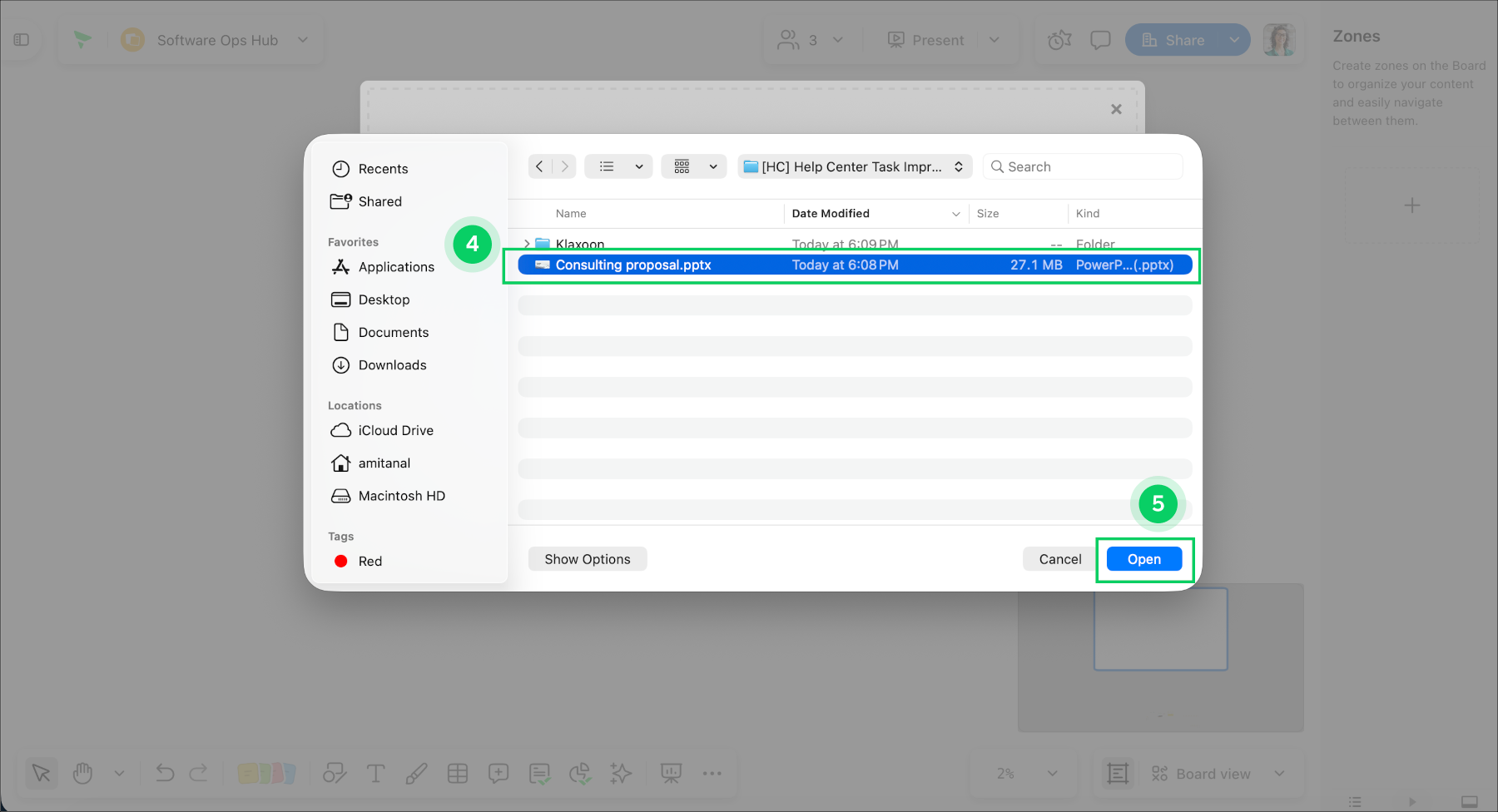Viewport: 1498px width, 812px height.
Task: Add a new zone with plus icon
Action: pyautogui.click(x=1412, y=205)
